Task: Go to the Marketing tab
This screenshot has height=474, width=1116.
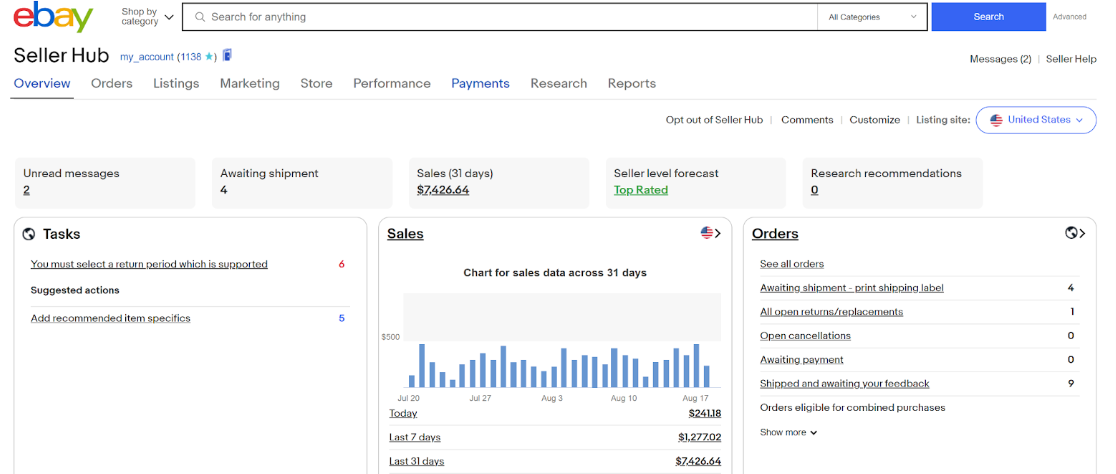Action: coord(250,83)
